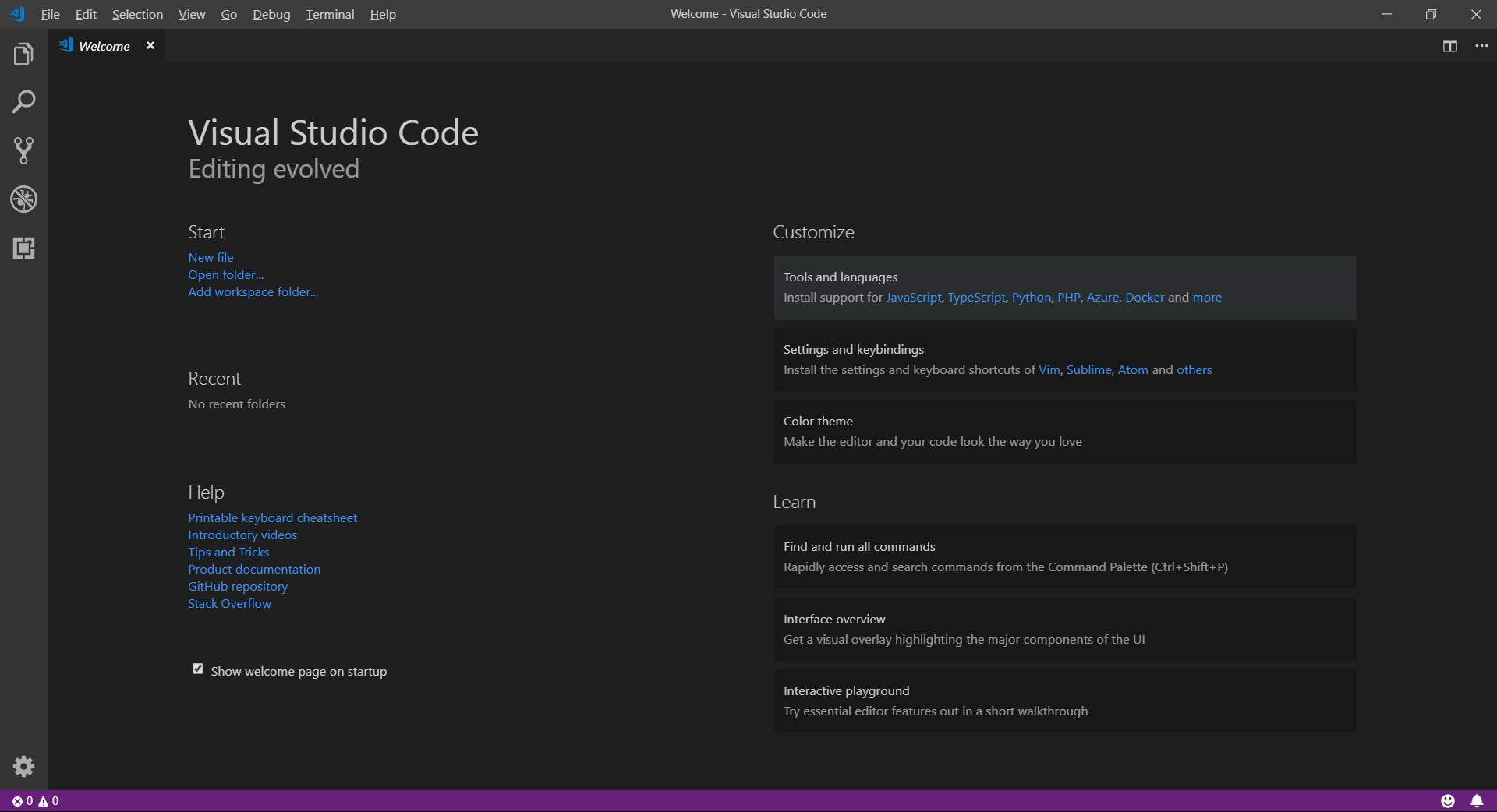Click the 'more' tools and languages link

pyautogui.click(x=1207, y=297)
